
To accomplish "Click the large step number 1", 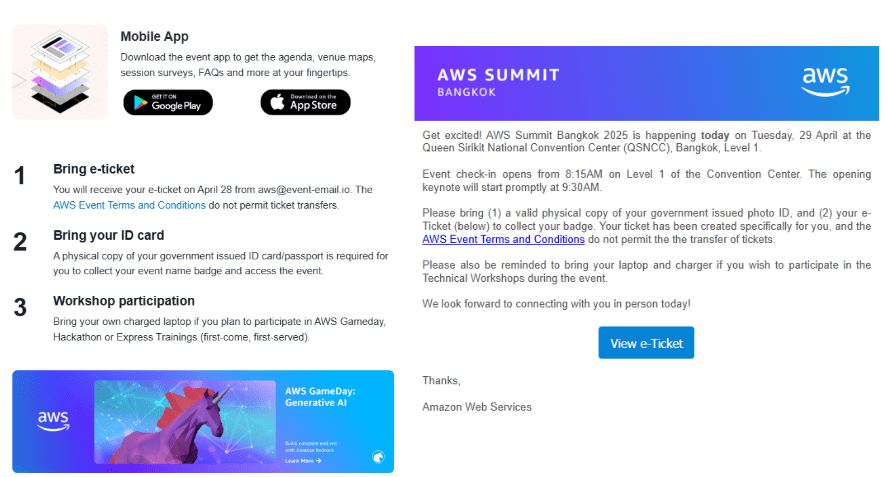I will pos(20,175).
